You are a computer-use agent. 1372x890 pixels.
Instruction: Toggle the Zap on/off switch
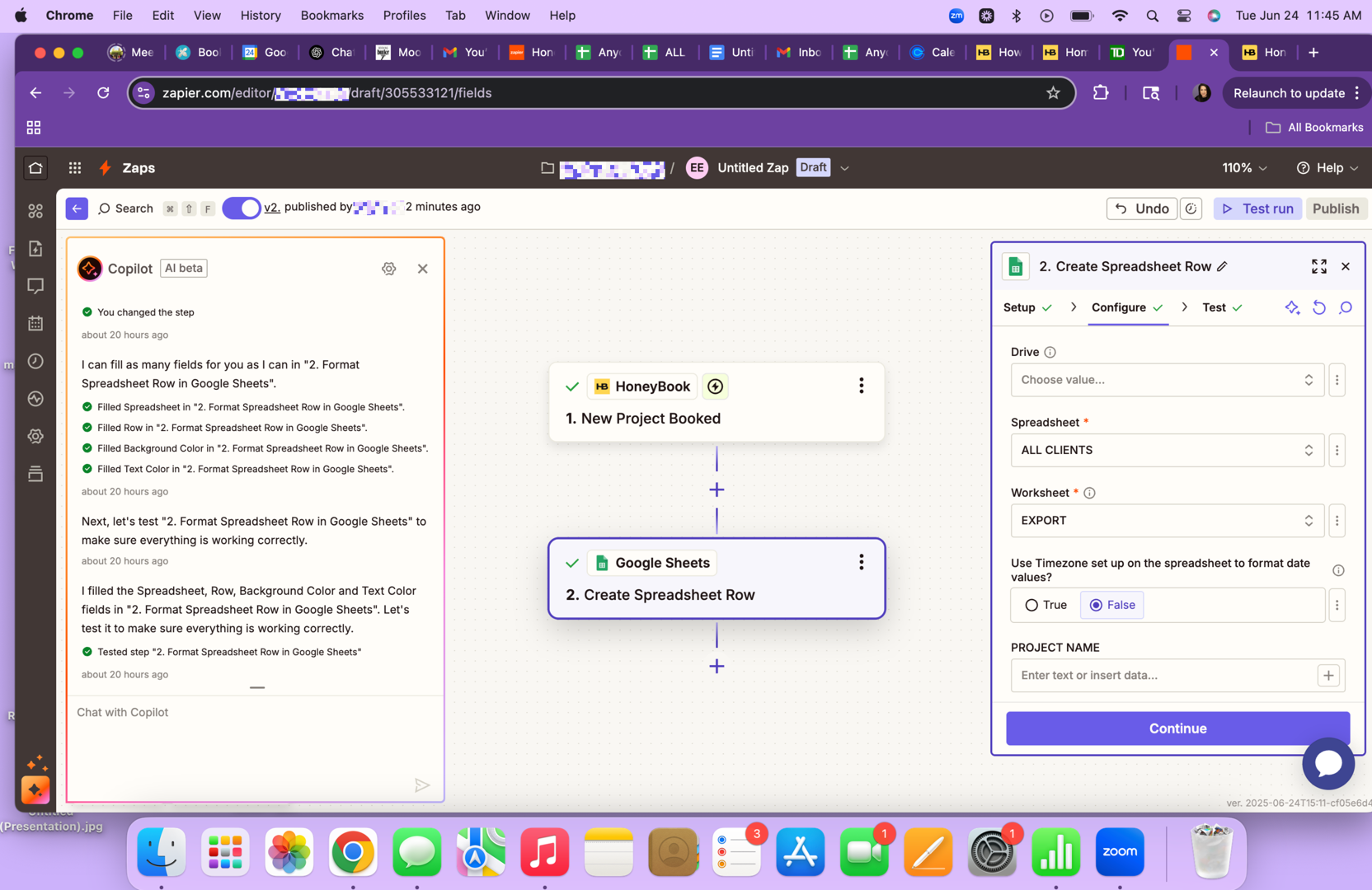pos(241,208)
